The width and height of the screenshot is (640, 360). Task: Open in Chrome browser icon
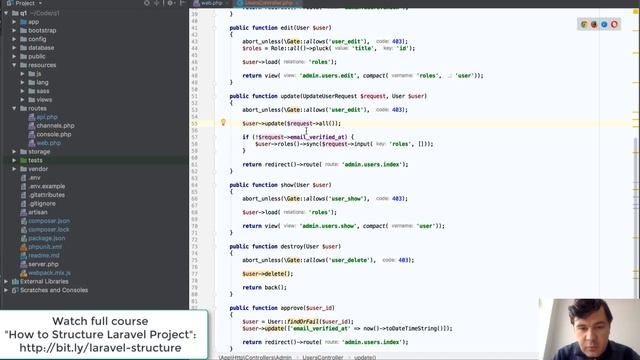tap(584, 24)
